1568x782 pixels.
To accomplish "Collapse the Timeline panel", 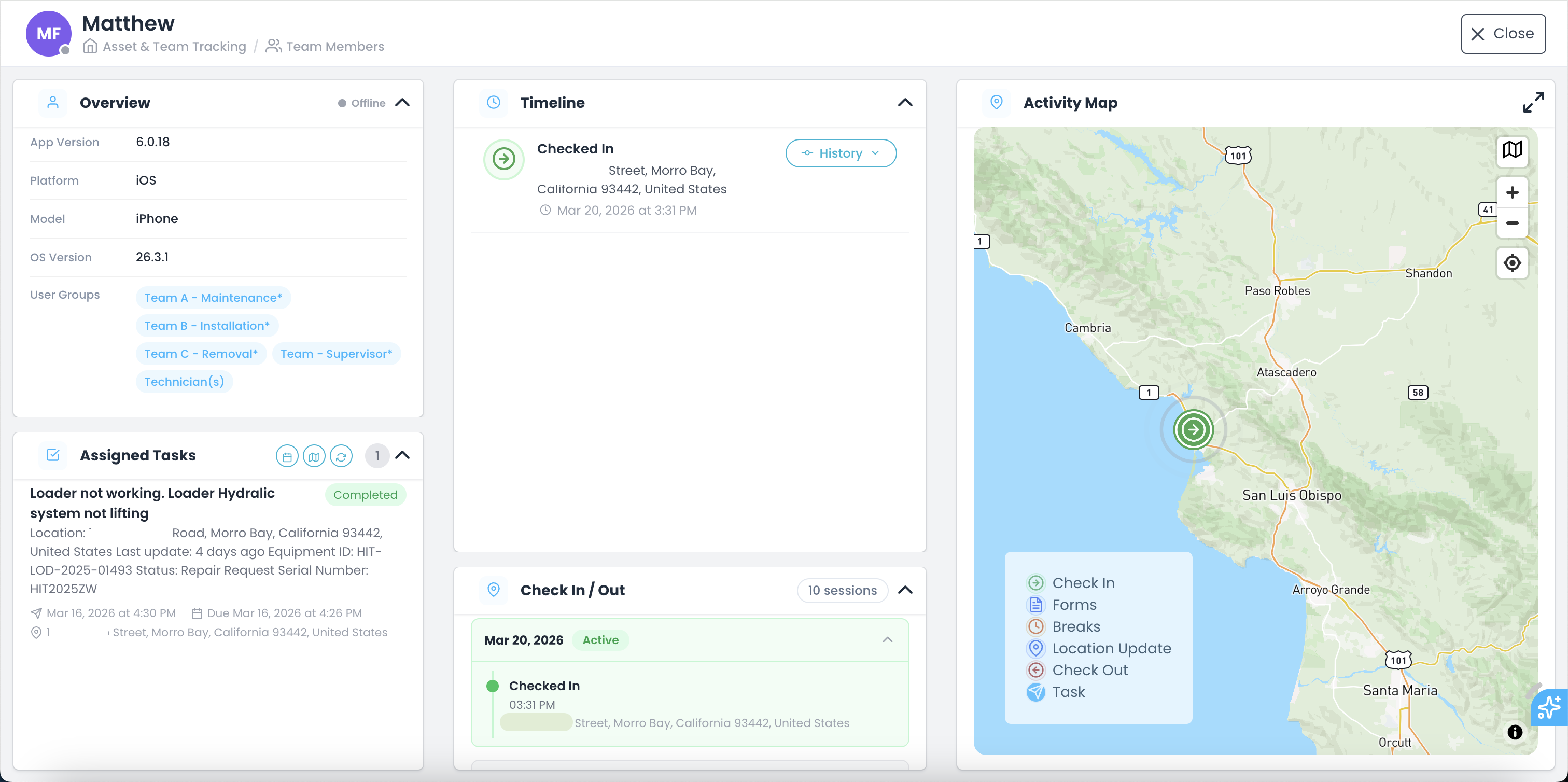I will click(905, 102).
